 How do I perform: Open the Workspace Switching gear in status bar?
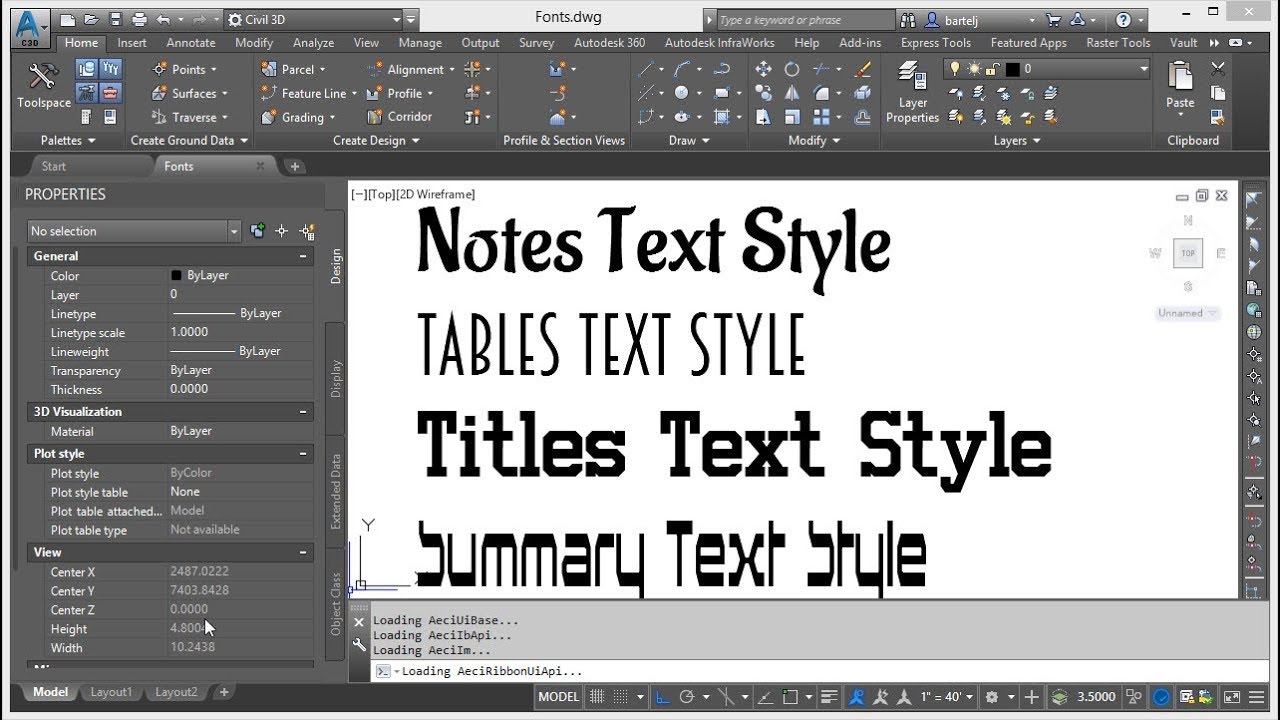992,697
